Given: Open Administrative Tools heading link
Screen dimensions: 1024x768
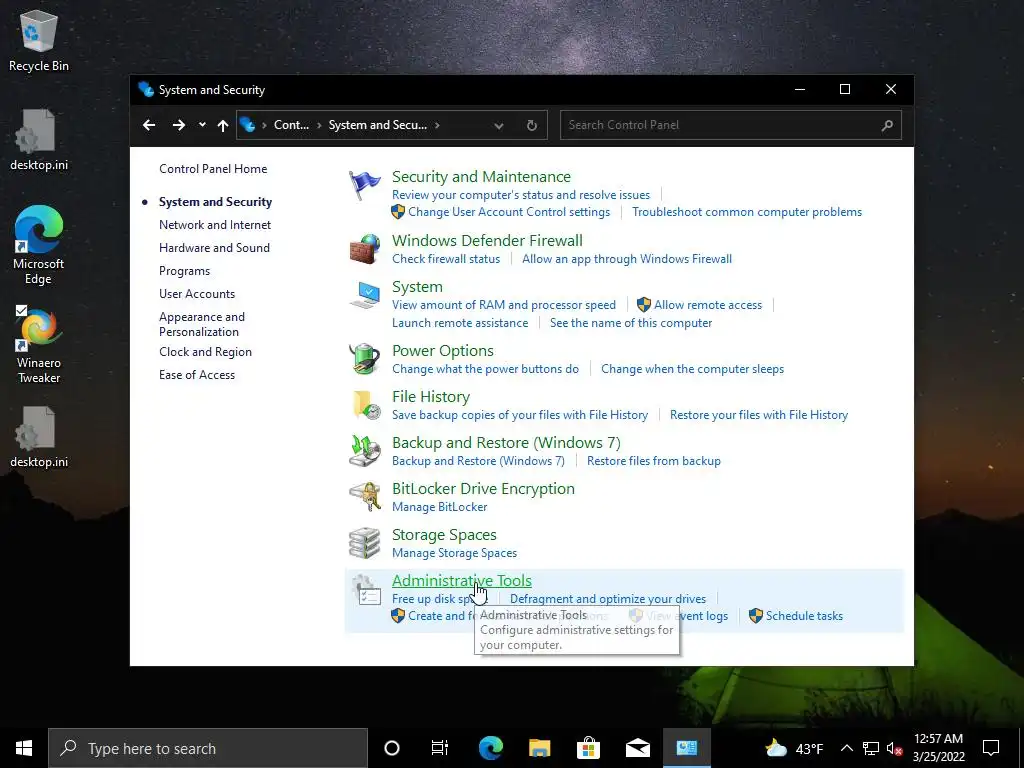Looking at the screenshot, I should pyautogui.click(x=462, y=580).
